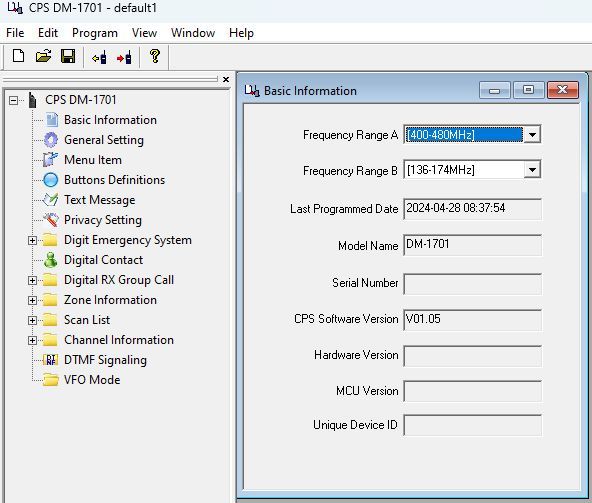Select General Setting in the tree

click(104, 140)
